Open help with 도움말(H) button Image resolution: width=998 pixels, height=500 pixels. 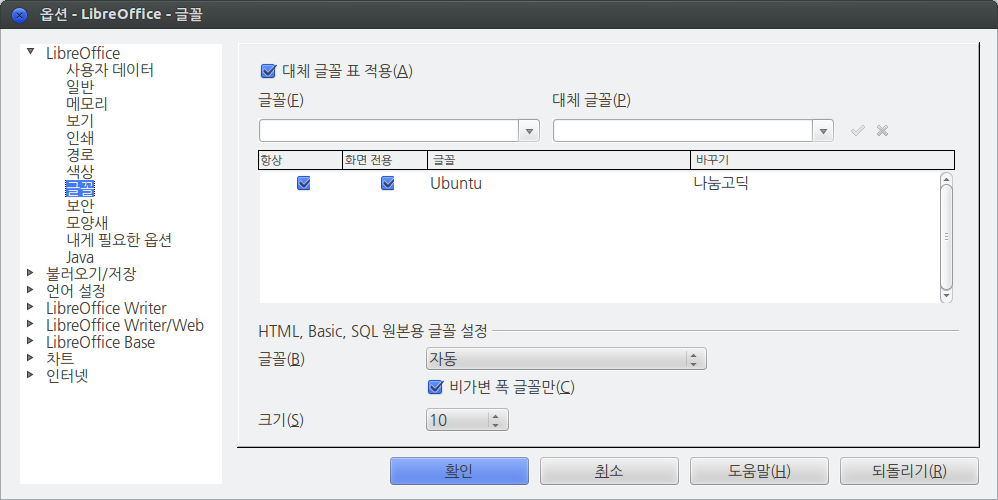[x=759, y=471]
